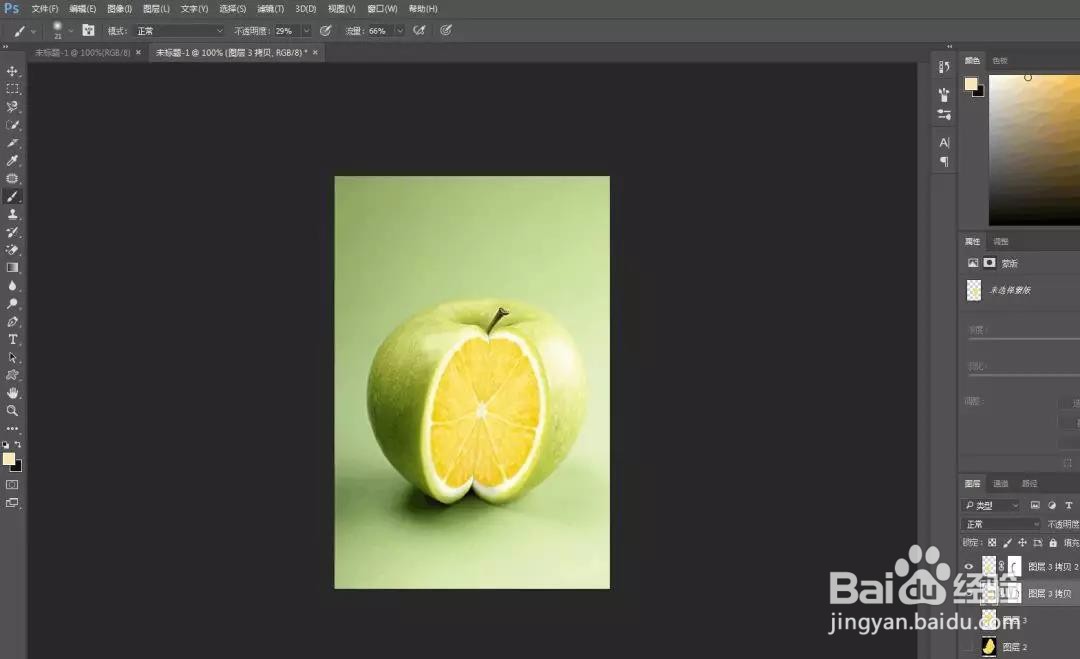The height and width of the screenshot is (659, 1080).
Task: Open the Edit Toolbar three-dots menu
Action: [x=12, y=428]
